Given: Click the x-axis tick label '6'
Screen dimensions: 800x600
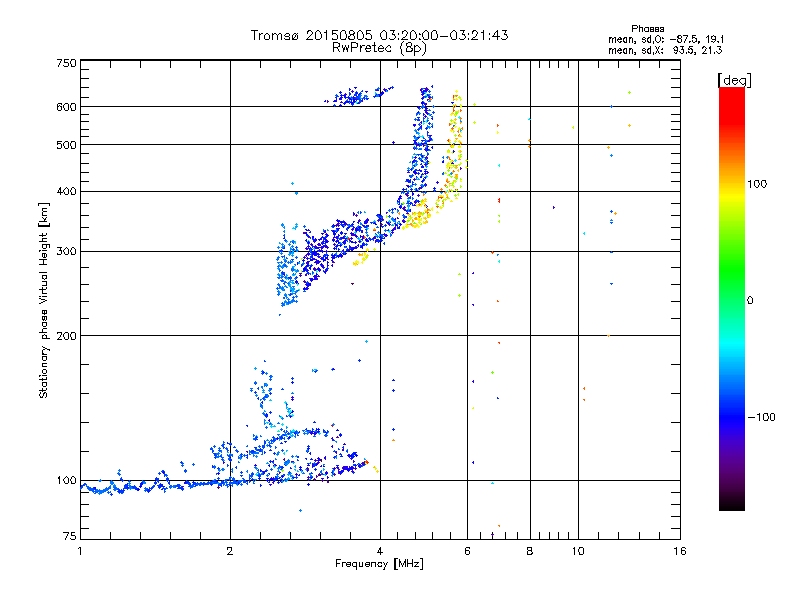Looking at the screenshot, I should pos(467,551).
